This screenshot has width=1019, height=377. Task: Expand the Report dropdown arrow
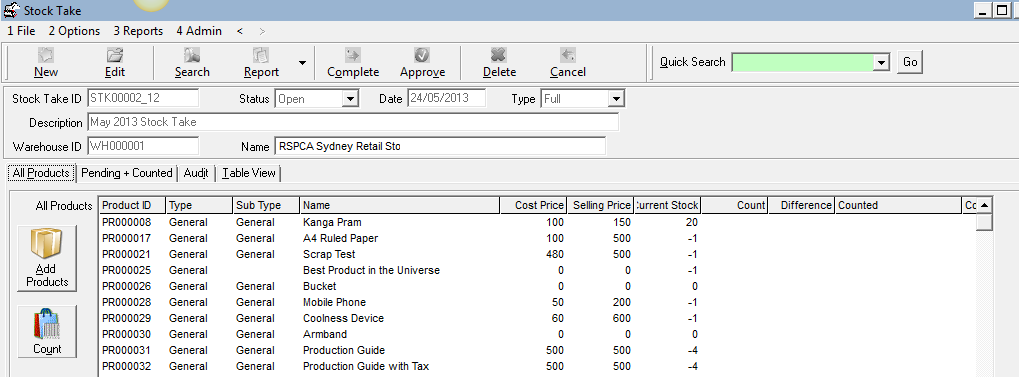302,63
